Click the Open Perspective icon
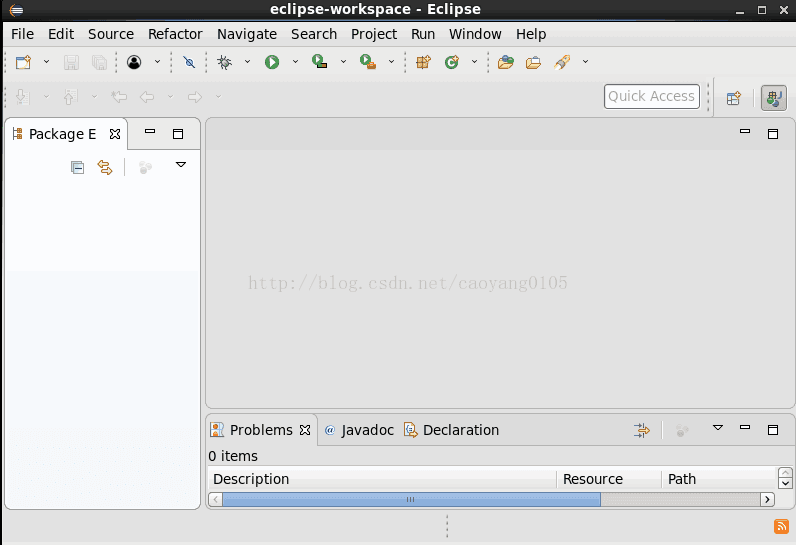The width and height of the screenshot is (796, 545). 734,97
